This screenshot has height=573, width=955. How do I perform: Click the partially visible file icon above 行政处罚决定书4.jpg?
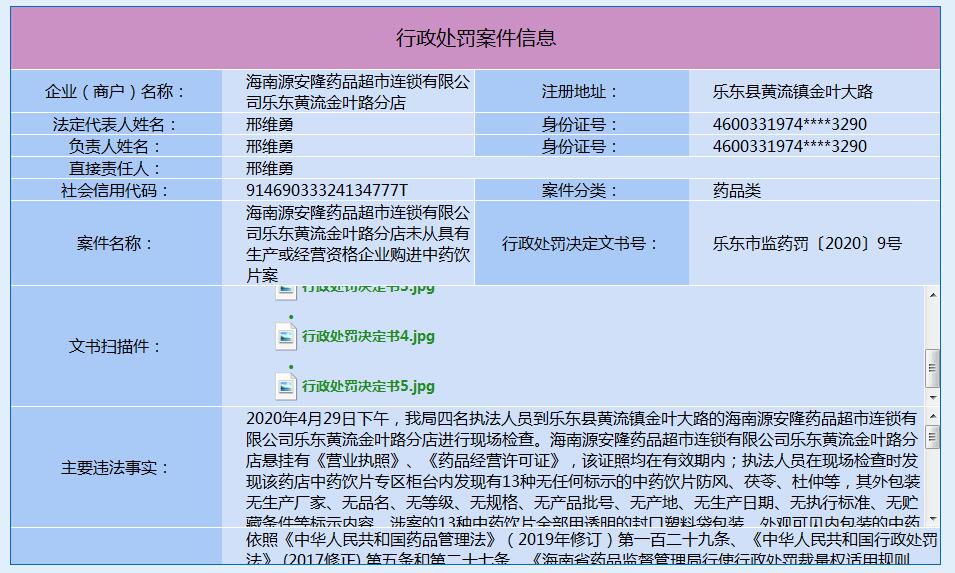pos(287,291)
